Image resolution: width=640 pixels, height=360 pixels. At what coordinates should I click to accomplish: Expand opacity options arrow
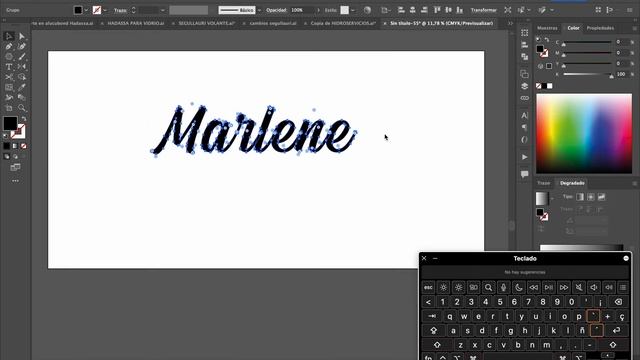click(318, 10)
